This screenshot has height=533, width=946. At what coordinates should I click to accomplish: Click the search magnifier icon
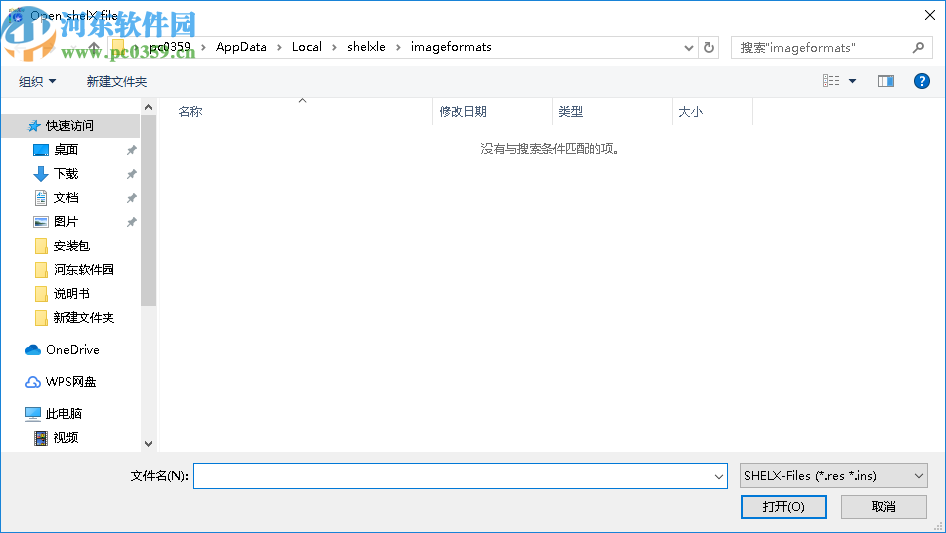[918, 47]
